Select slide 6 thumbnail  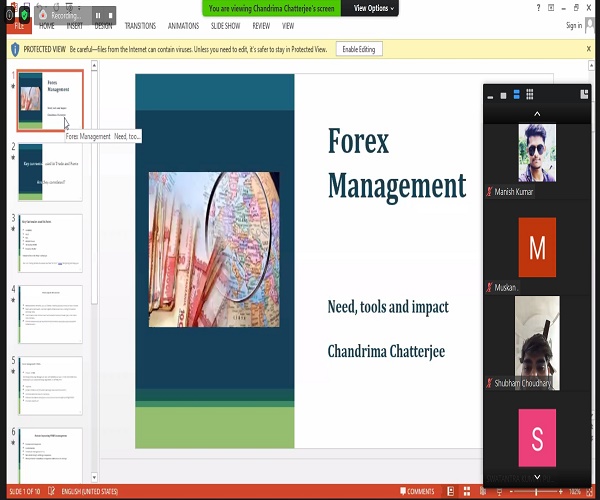click(x=50, y=456)
